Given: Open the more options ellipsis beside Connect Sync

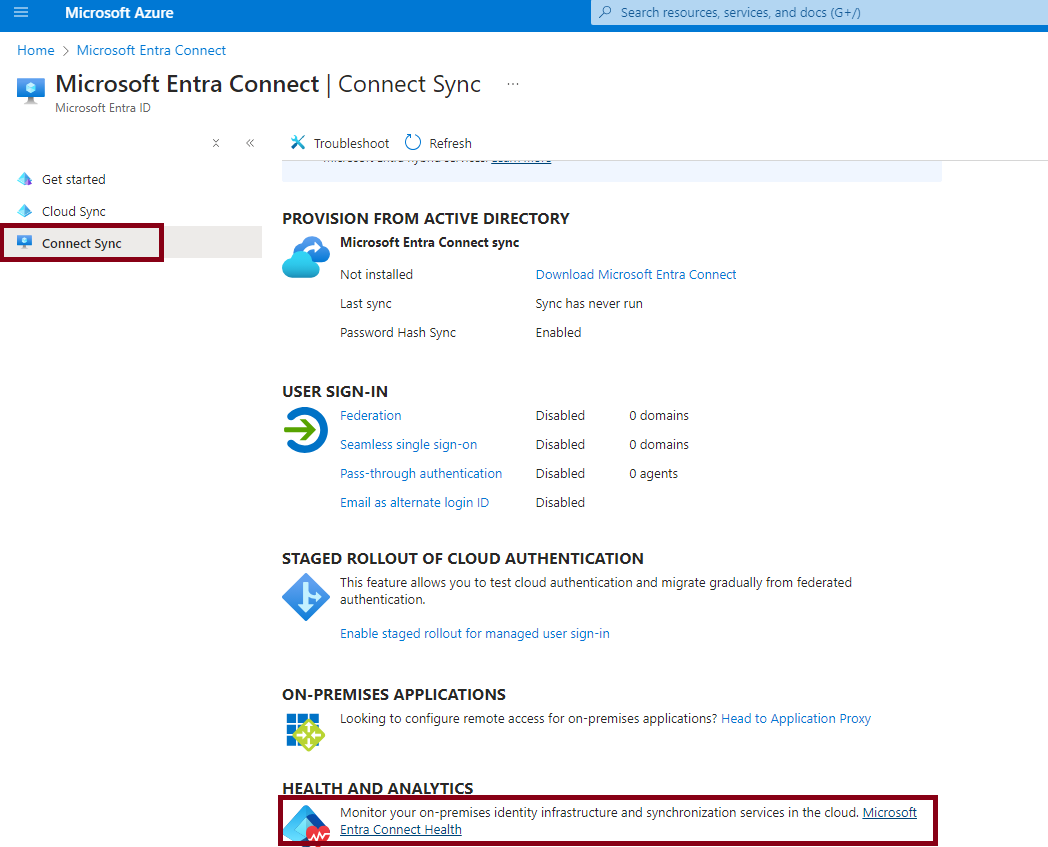Looking at the screenshot, I should point(513,84).
